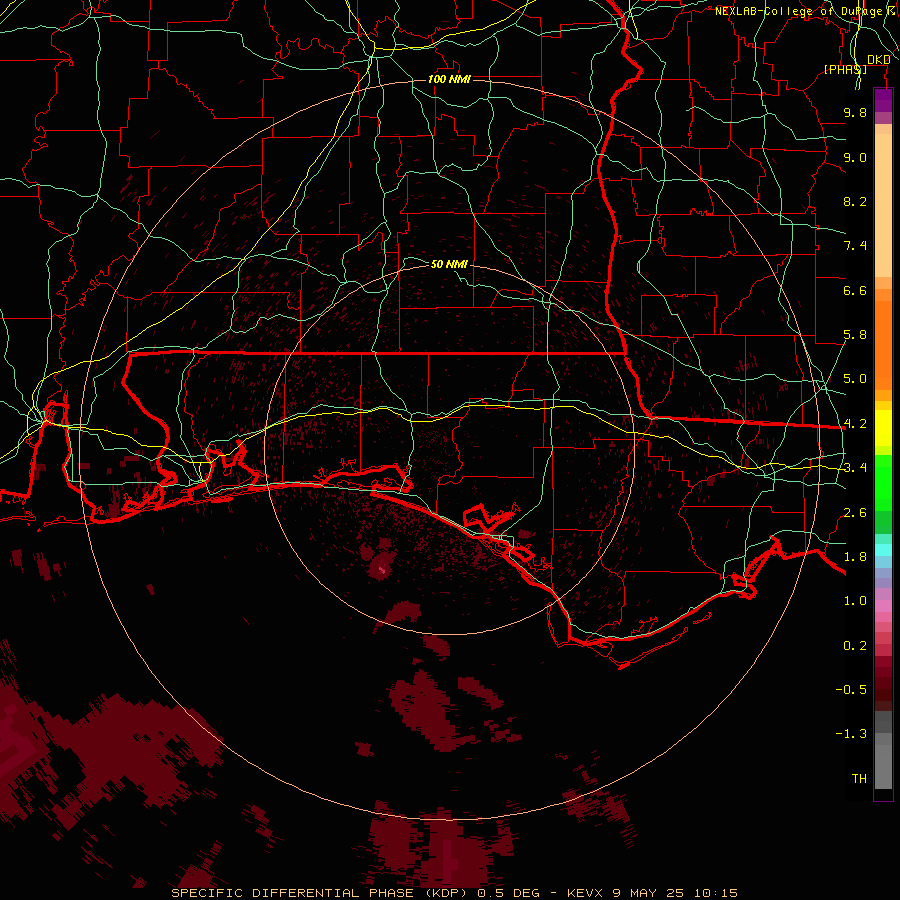Click the 6.6 value on color scale

pos(855,290)
